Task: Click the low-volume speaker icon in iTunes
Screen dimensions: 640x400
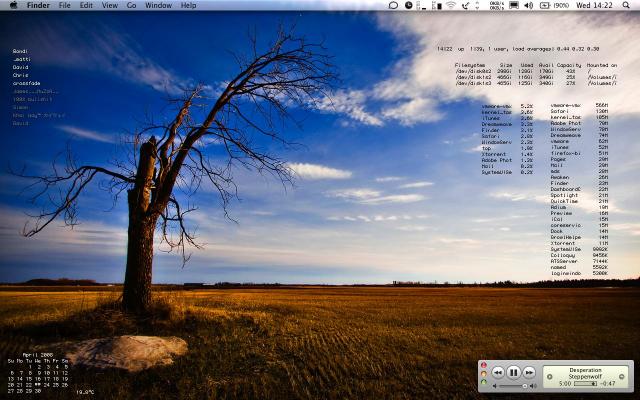Action: click(x=495, y=386)
